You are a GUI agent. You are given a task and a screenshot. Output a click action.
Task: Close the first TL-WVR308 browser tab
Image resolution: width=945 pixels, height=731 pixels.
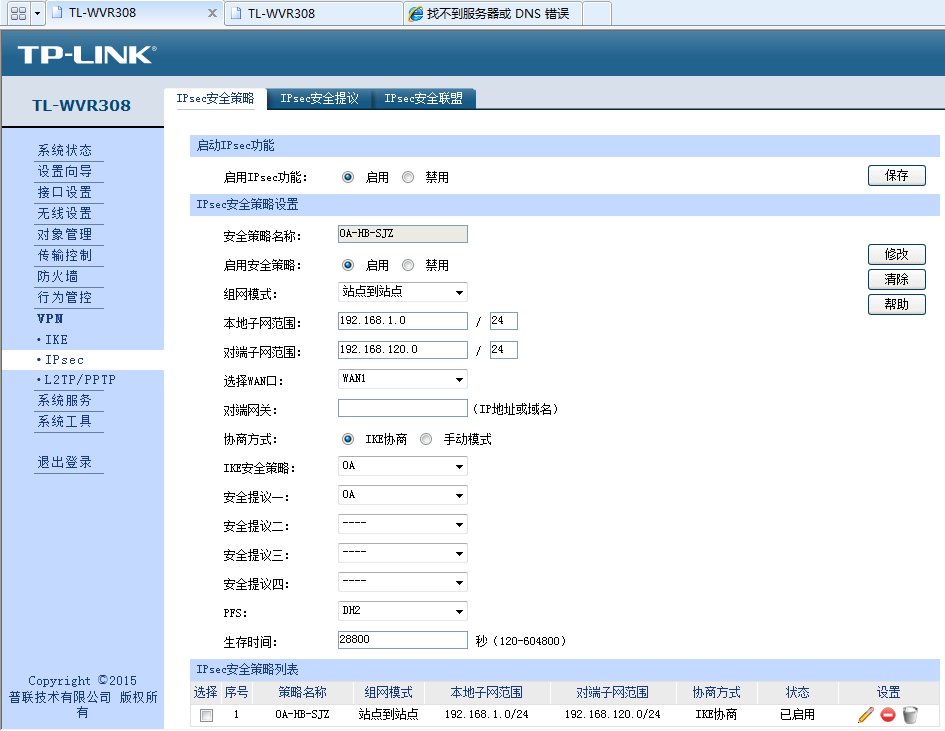click(212, 13)
